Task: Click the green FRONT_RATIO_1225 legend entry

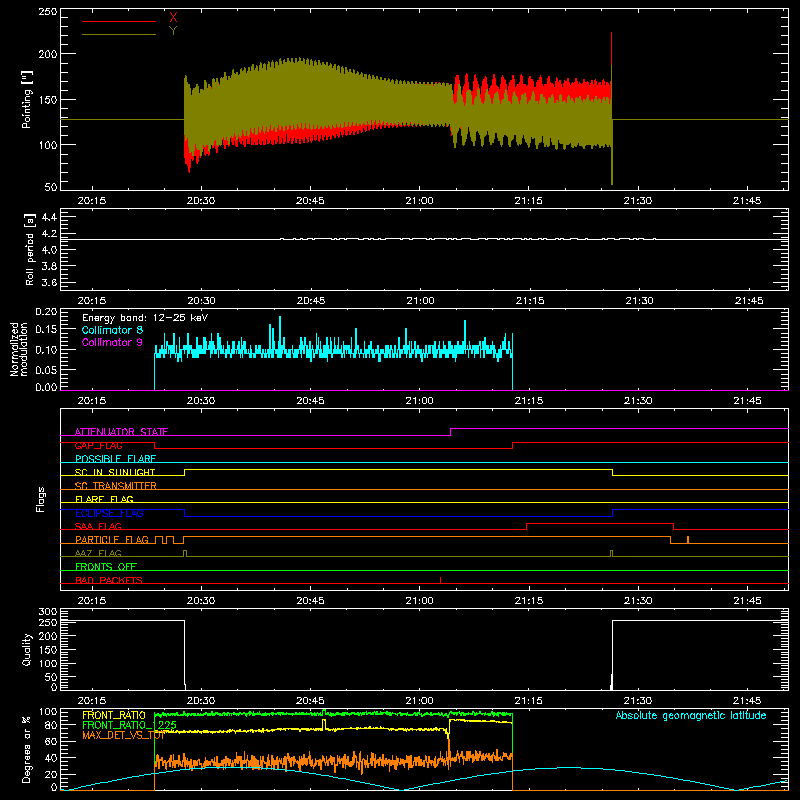Action: pos(129,725)
